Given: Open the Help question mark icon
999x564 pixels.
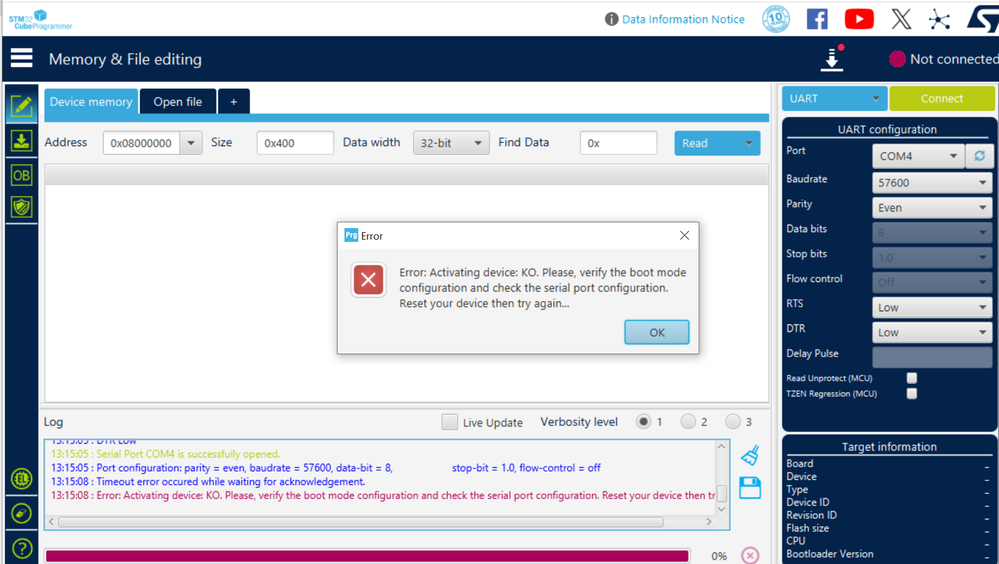Looking at the screenshot, I should pyautogui.click(x=22, y=548).
